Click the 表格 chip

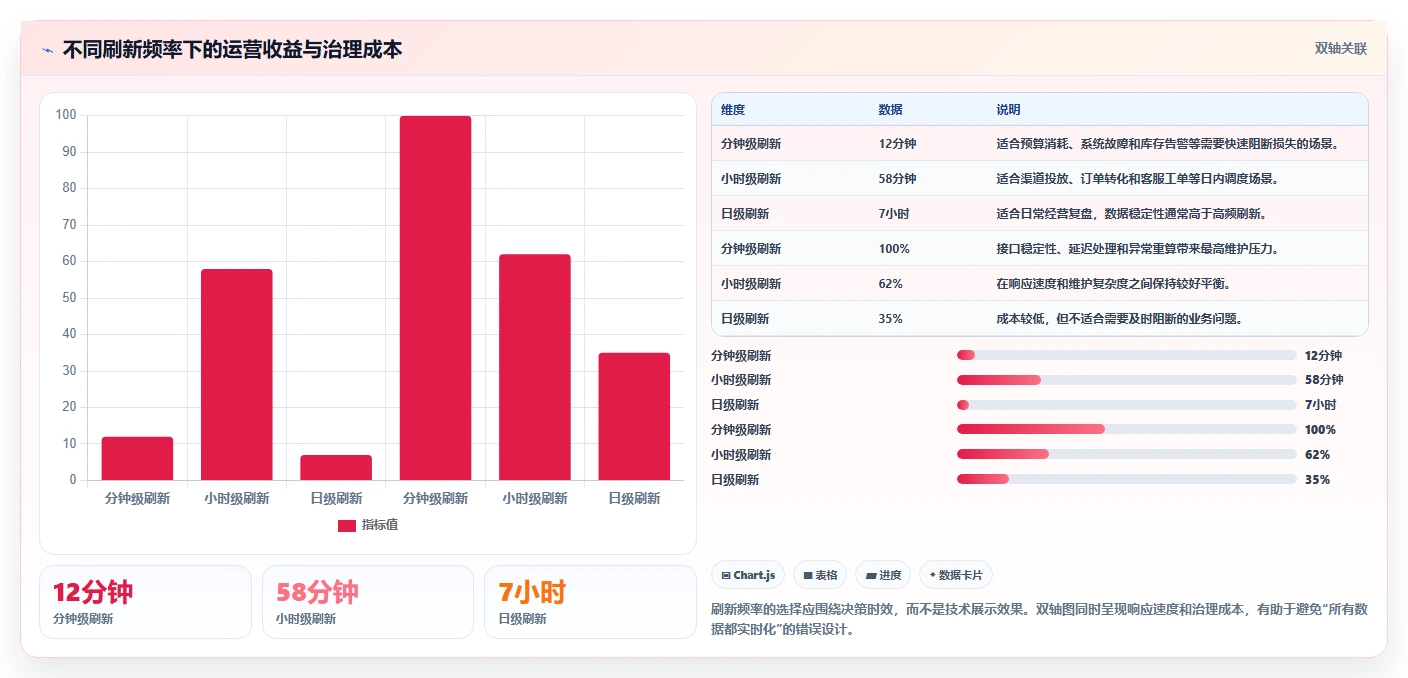(x=820, y=575)
